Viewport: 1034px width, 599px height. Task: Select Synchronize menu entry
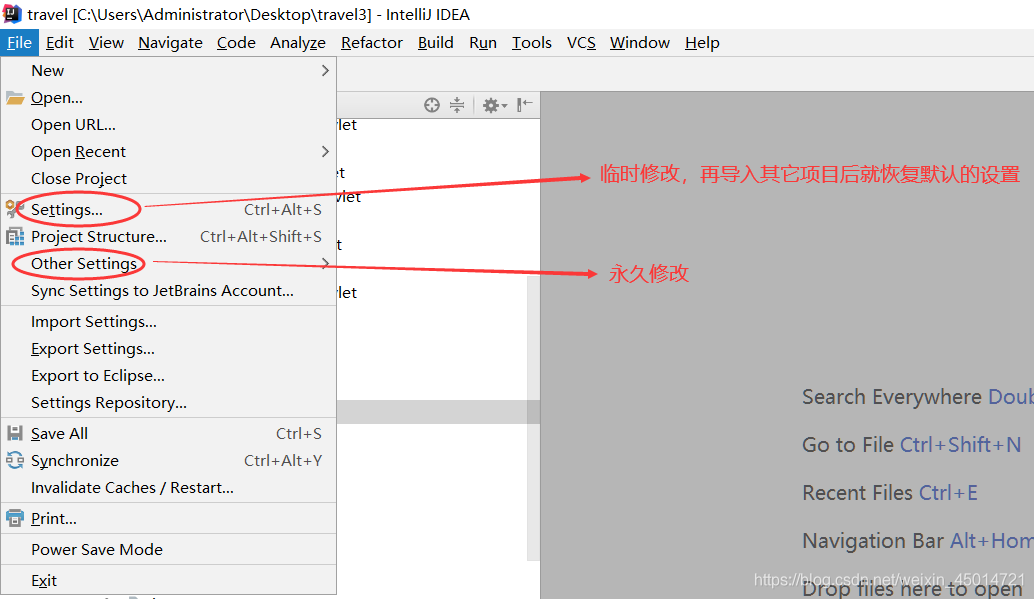(x=169, y=460)
